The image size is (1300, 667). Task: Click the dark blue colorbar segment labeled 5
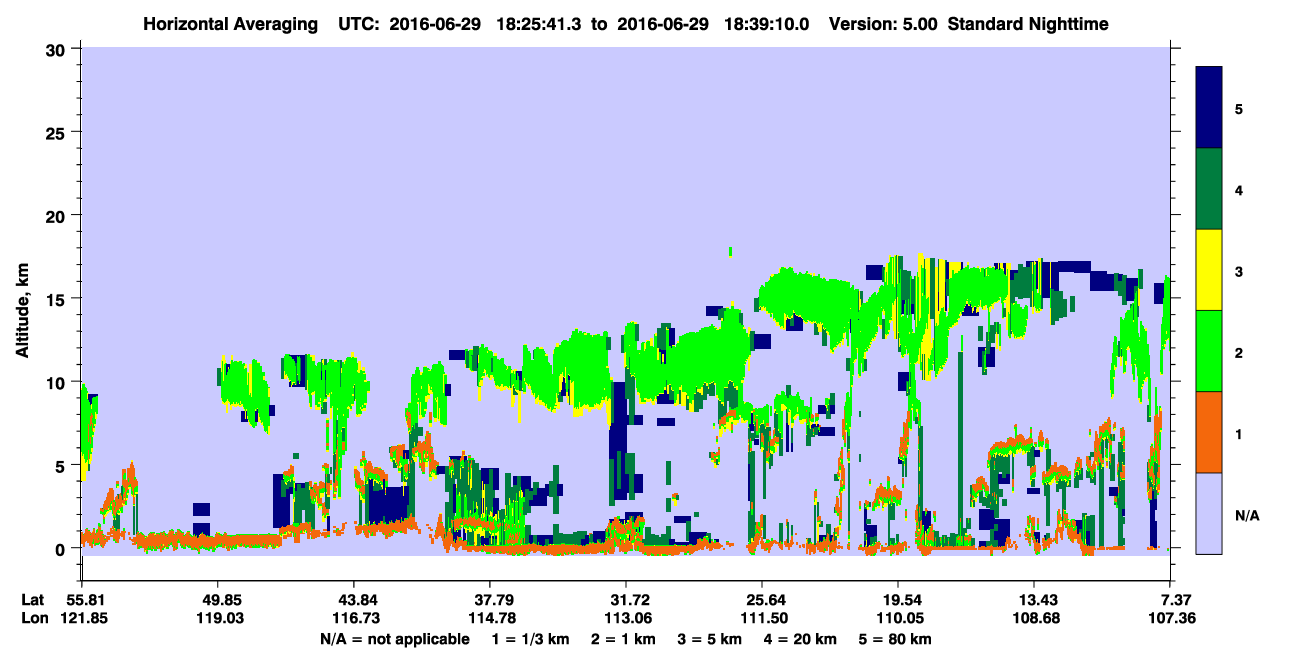pos(1209,108)
